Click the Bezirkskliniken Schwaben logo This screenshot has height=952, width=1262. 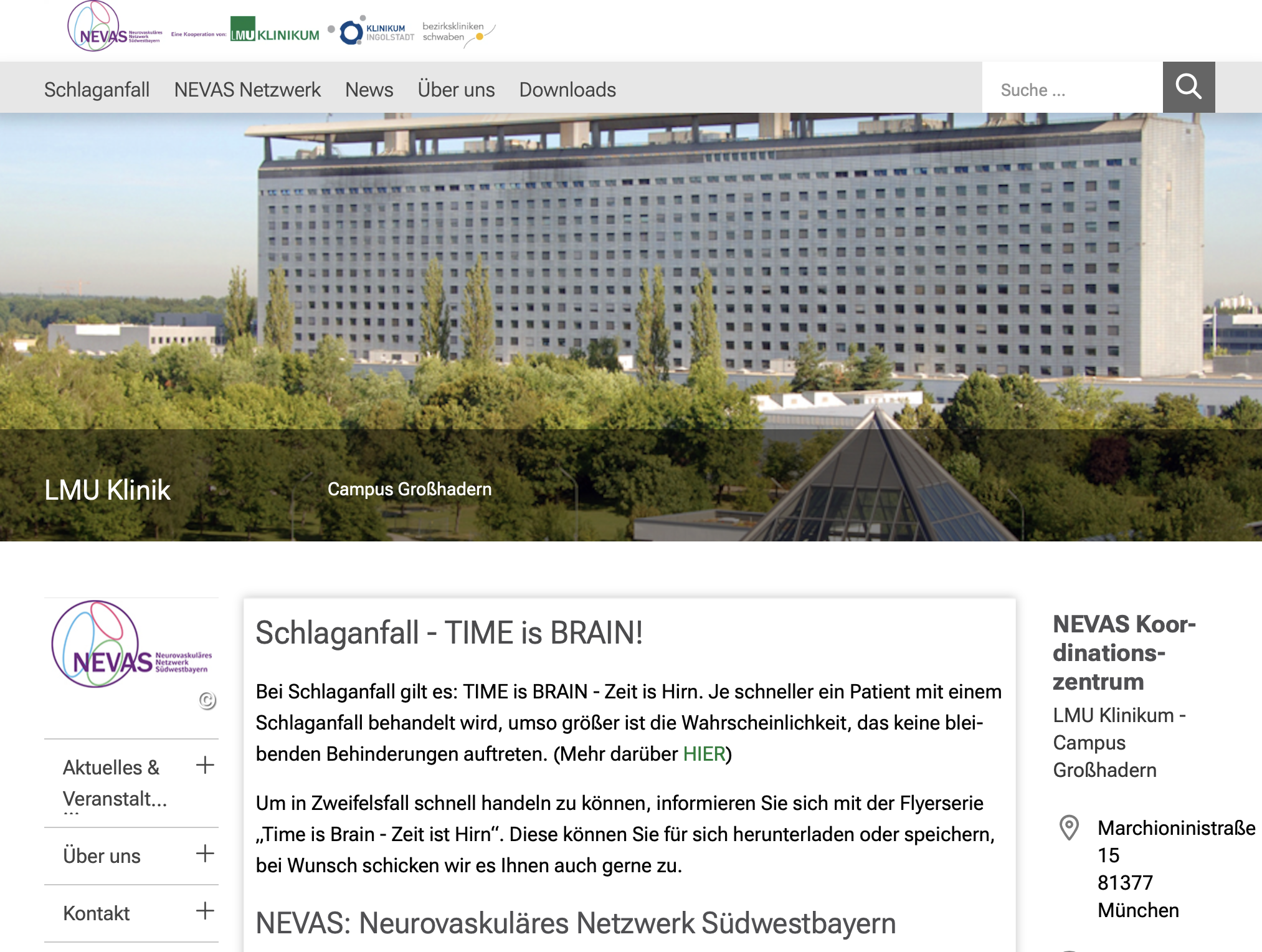[x=458, y=34]
